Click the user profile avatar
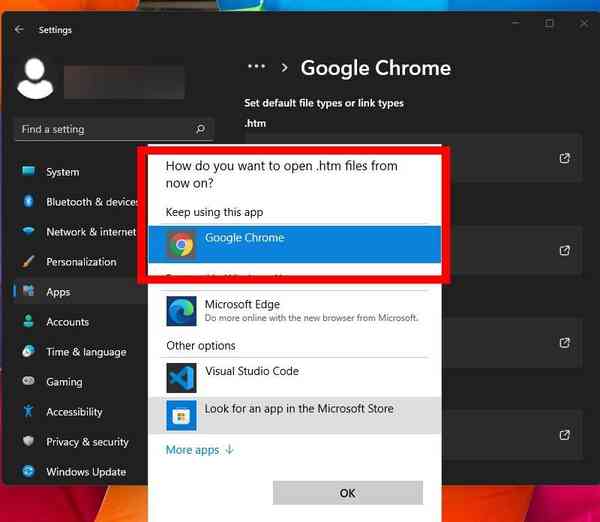Screen dimensions: 600x522 pyautogui.click(x=35, y=81)
